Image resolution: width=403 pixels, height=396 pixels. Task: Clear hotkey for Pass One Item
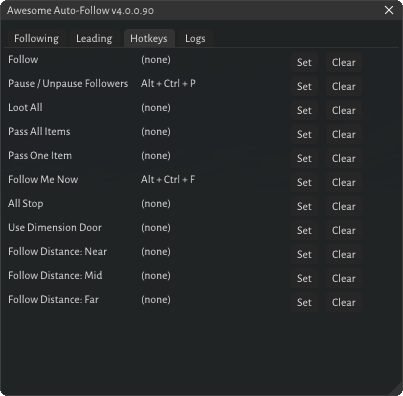pyautogui.click(x=344, y=158)
